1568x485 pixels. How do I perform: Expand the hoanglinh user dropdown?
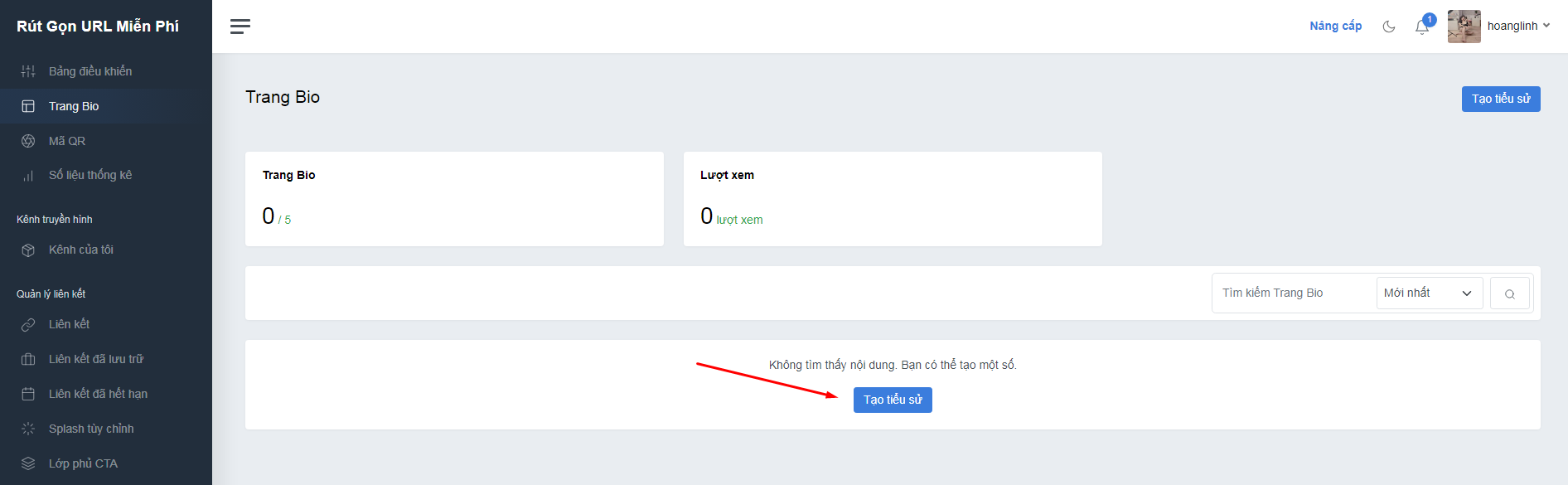1518,27
